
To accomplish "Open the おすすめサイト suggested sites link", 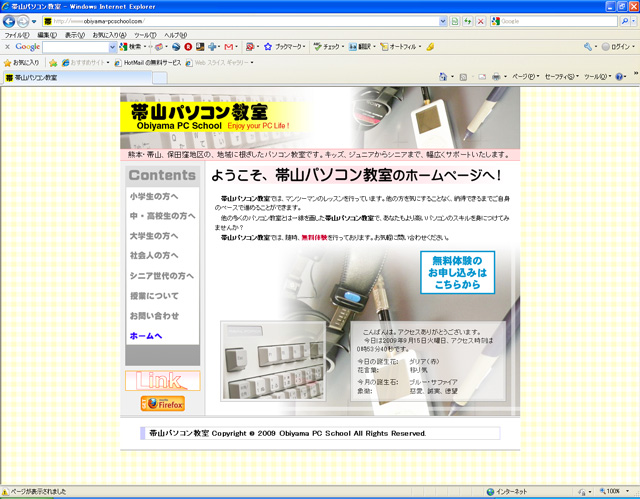I will (x=85, y=63).
